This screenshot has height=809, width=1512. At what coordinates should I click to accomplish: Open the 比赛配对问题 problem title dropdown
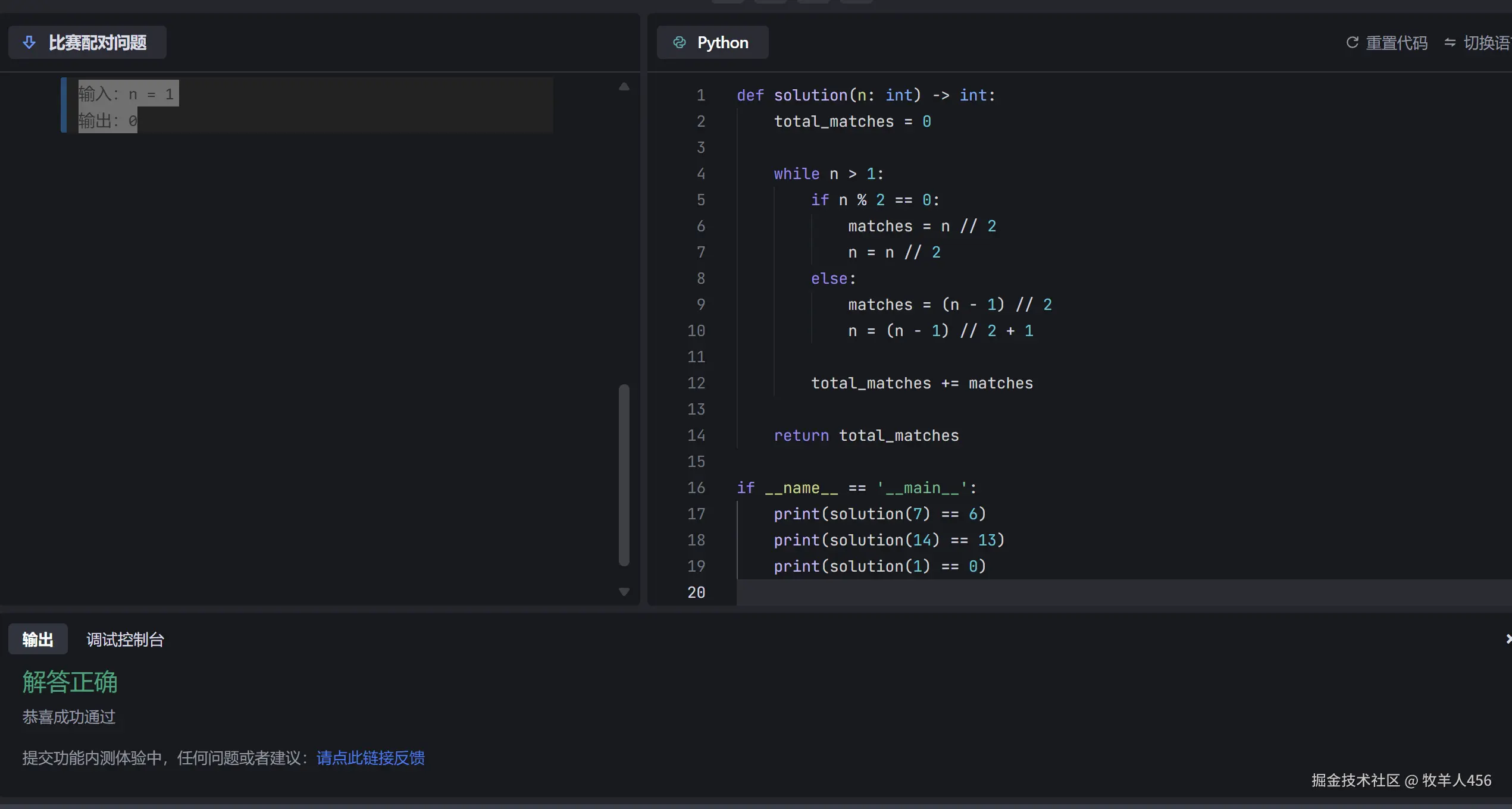tap(97, 42)
